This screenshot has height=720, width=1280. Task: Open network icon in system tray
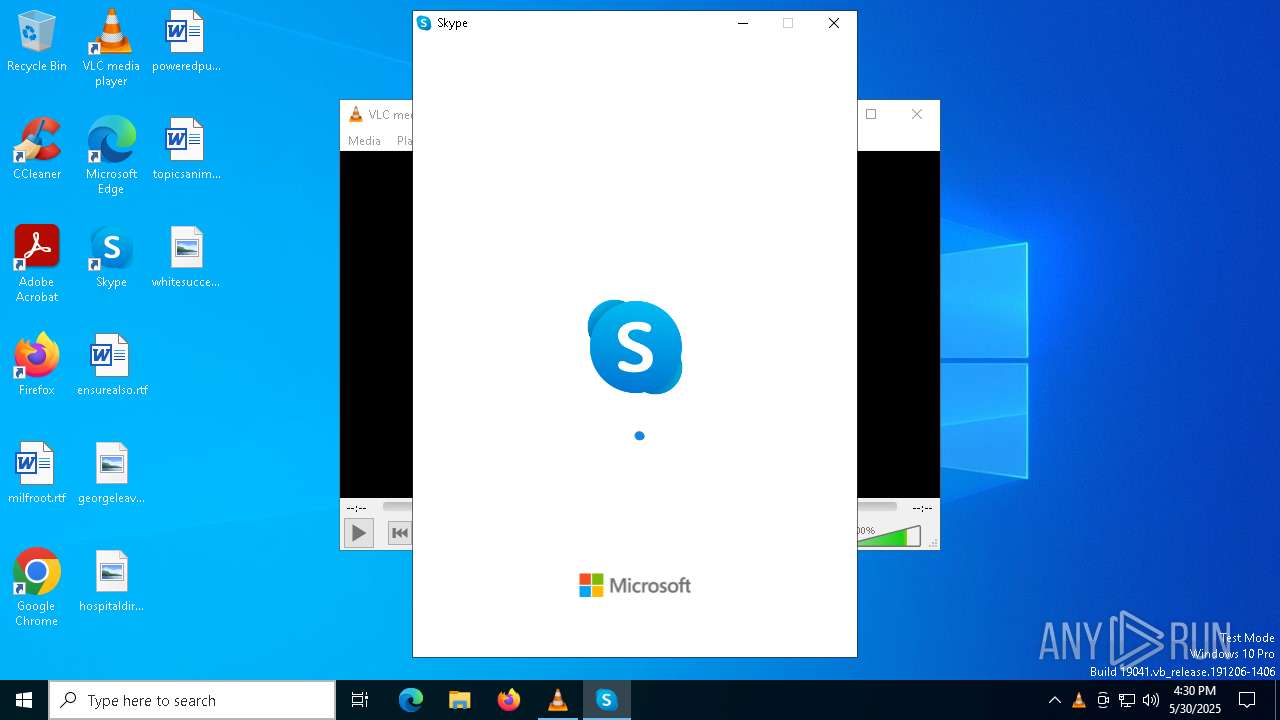click(x=1127, y=700)
